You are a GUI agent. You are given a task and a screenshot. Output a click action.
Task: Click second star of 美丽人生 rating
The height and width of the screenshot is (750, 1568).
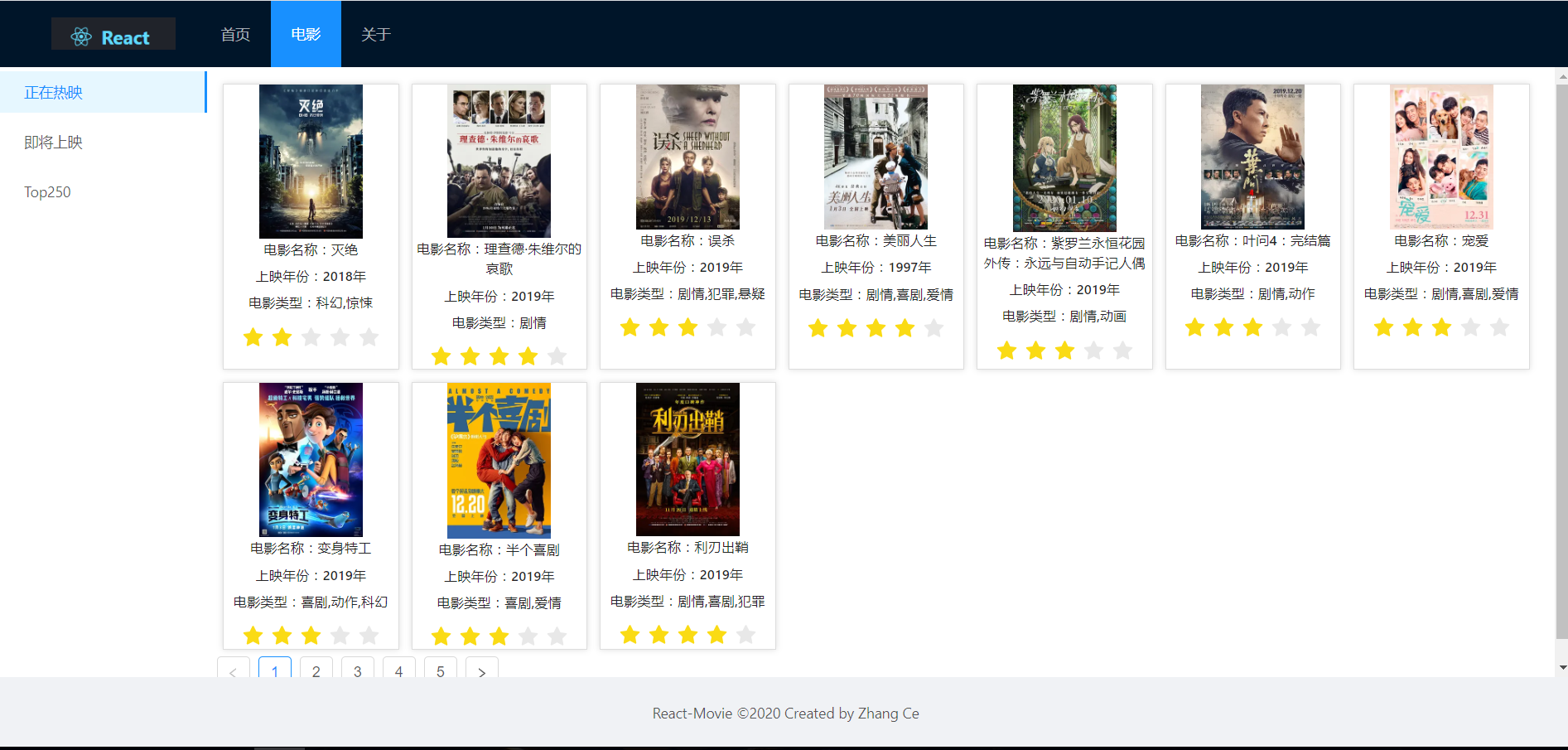[x=847, y=328]
